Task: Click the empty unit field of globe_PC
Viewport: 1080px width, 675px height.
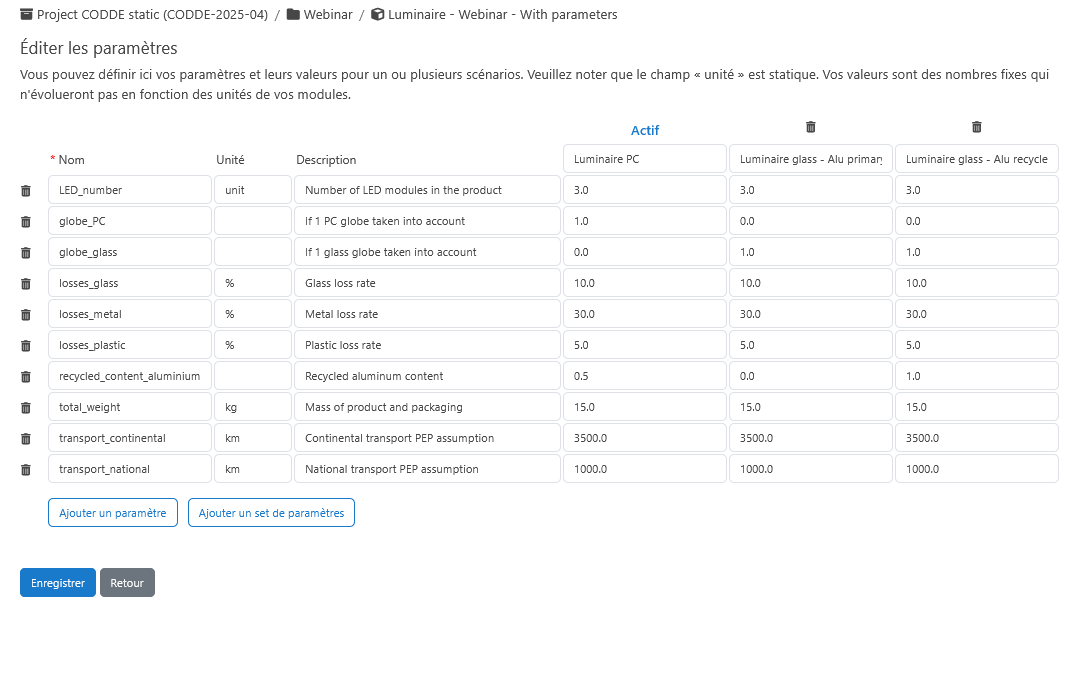Action: 253,221
